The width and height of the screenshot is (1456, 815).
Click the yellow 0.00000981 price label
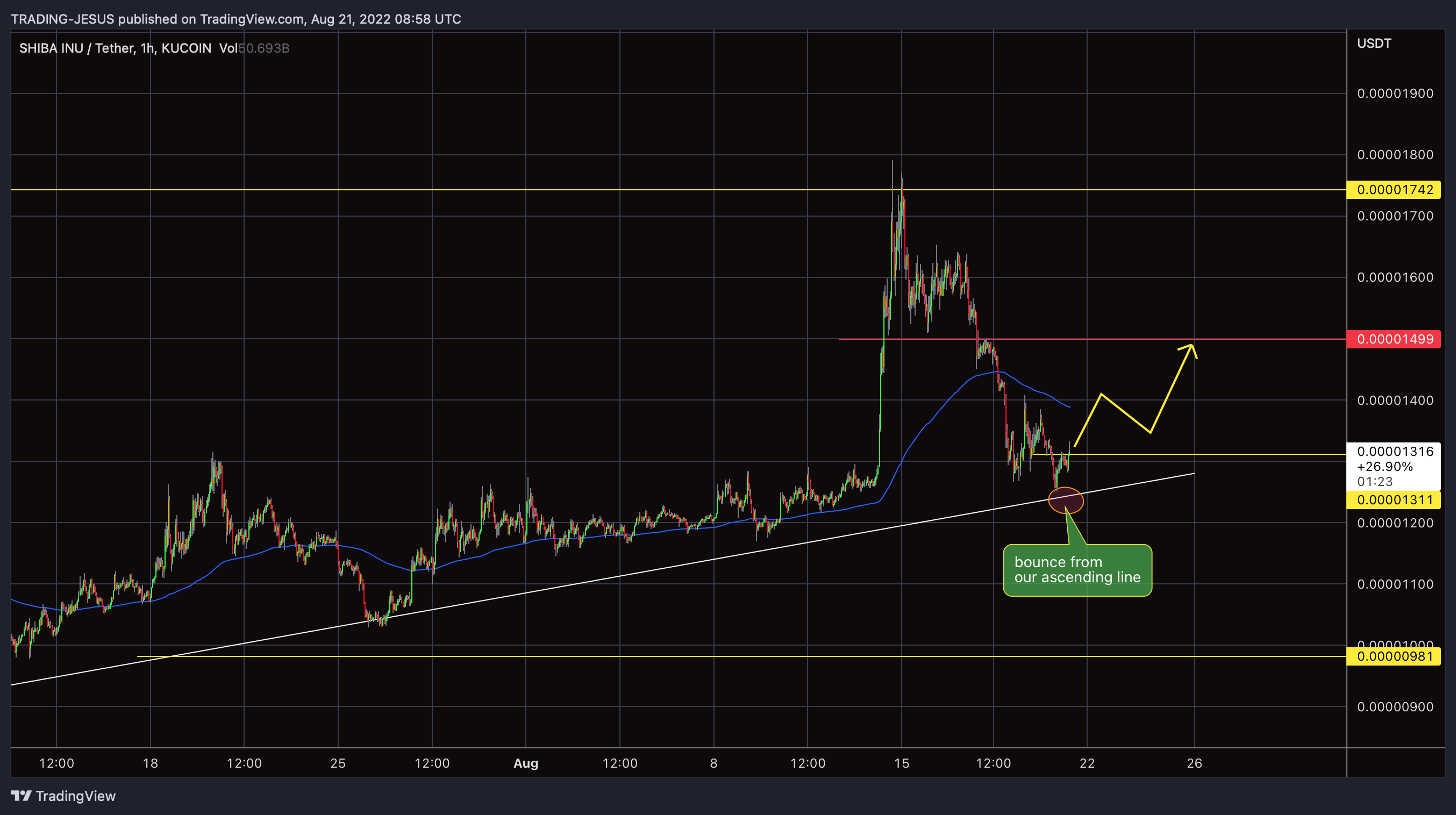coord(1394,656)
